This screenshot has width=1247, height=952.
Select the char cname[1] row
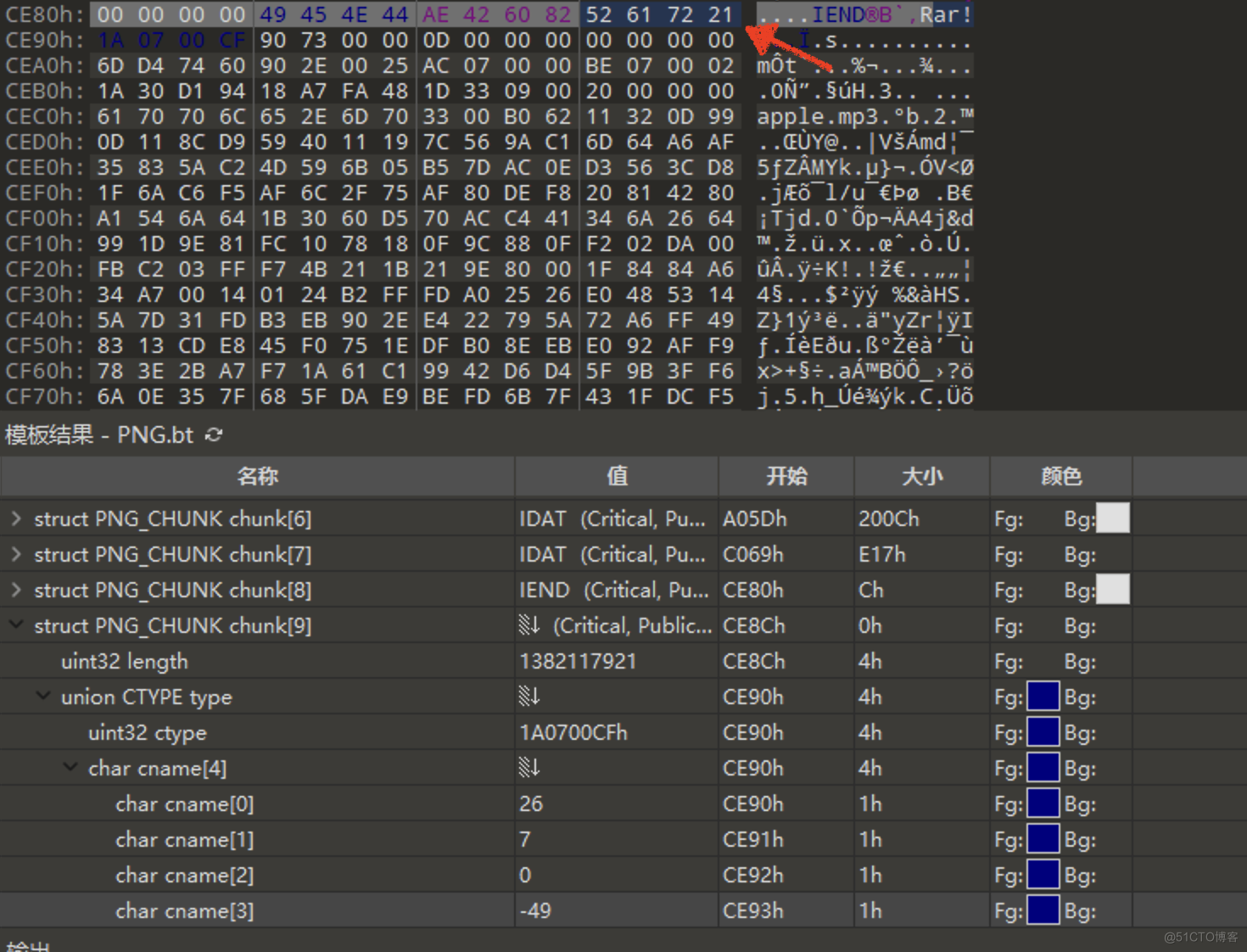click(x=623, y=839)
